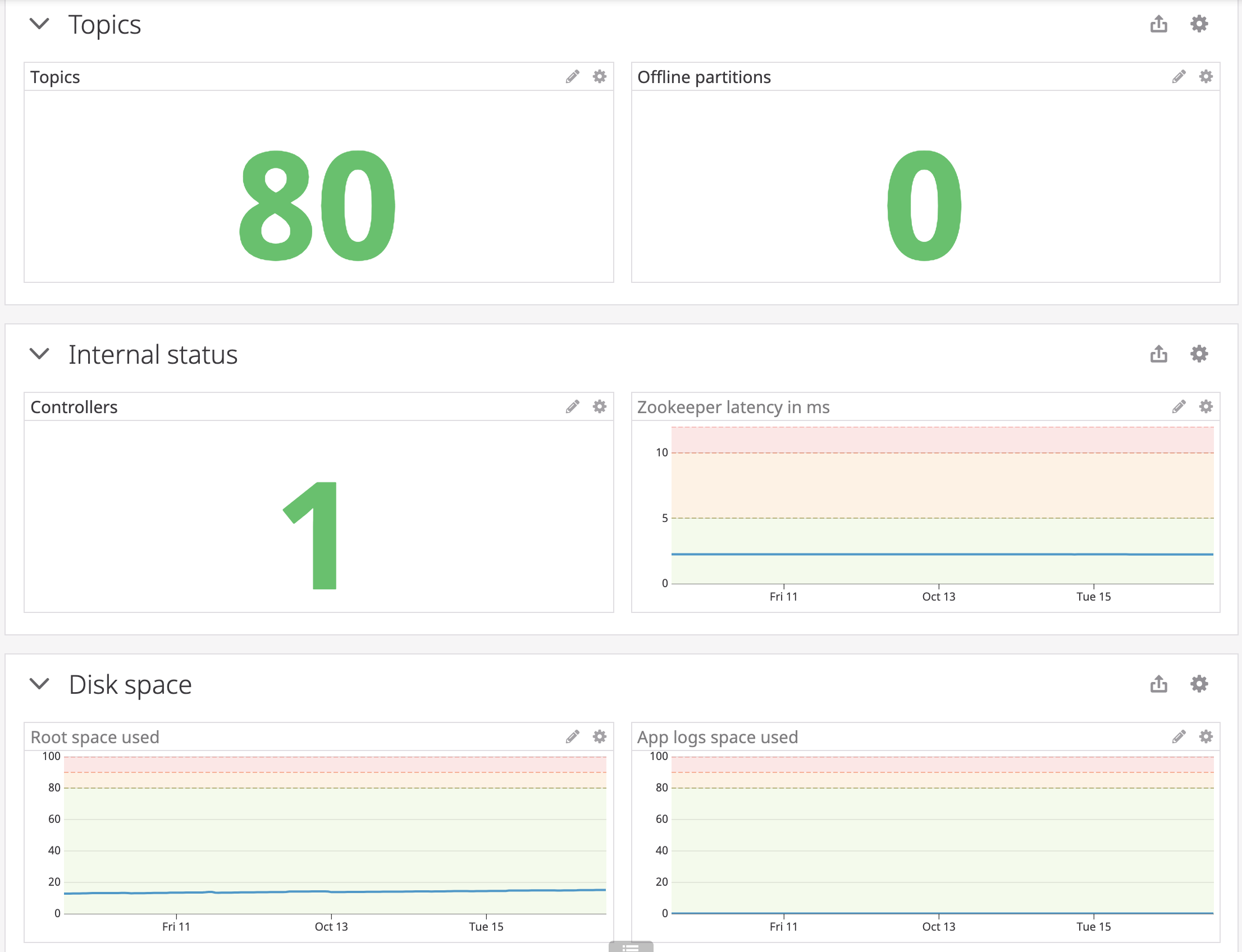This screenshot has width=1242, height=952.
Task: Click the Internal status section share icon
Action: pyautogui.click(x=1159, y=354)
